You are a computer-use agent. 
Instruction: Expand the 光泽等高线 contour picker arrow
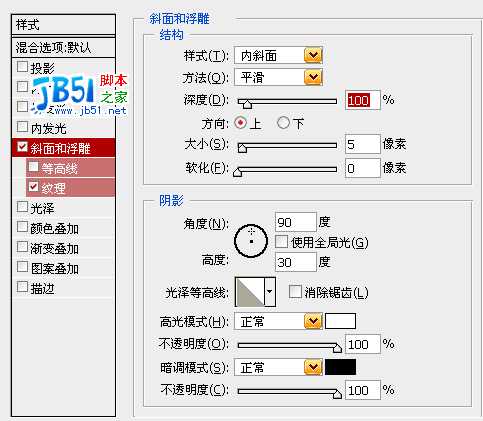click(270, 292)
